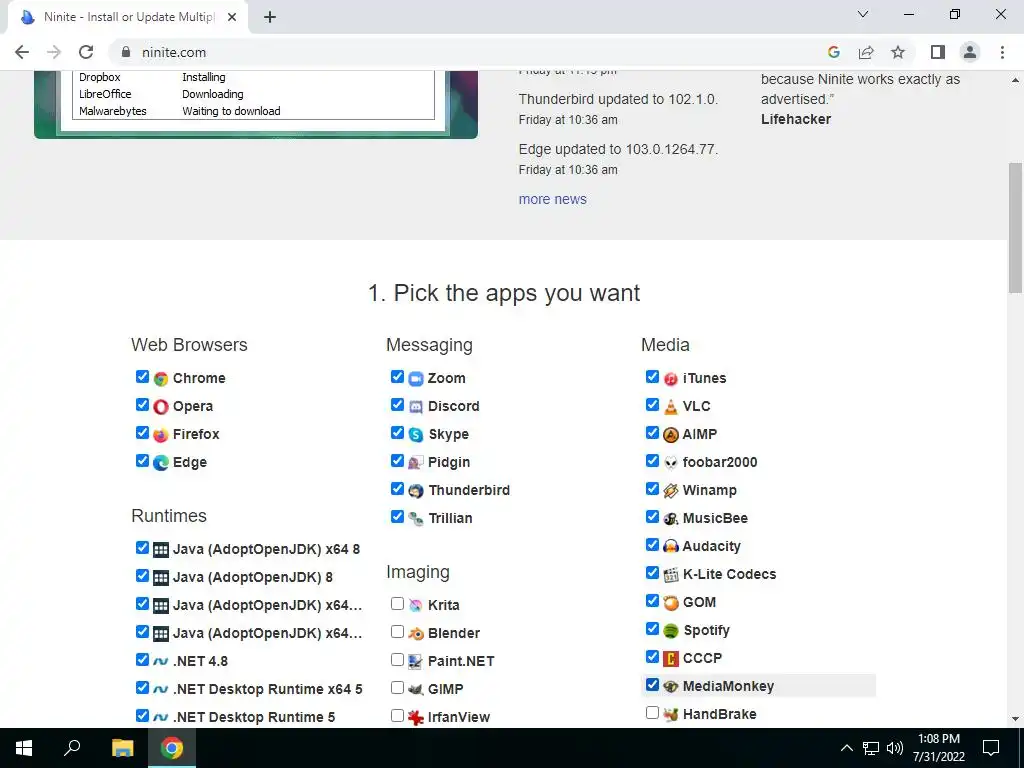Go back to previous page
1024x768 pixels.
pyautogui.click(x=22, y=52)
